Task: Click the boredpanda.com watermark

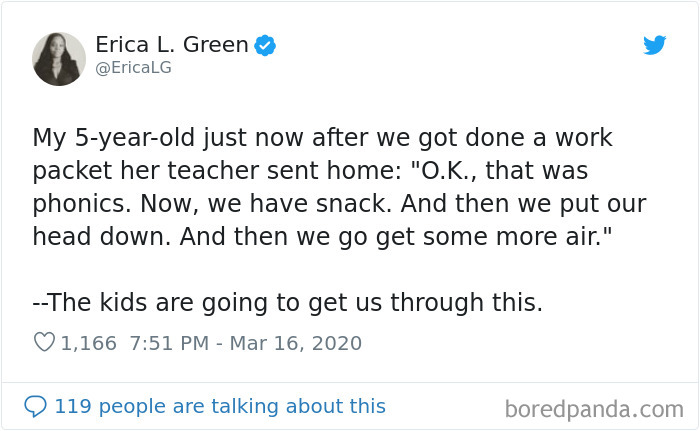Action: pyautogui.click(x=594, y=408)
